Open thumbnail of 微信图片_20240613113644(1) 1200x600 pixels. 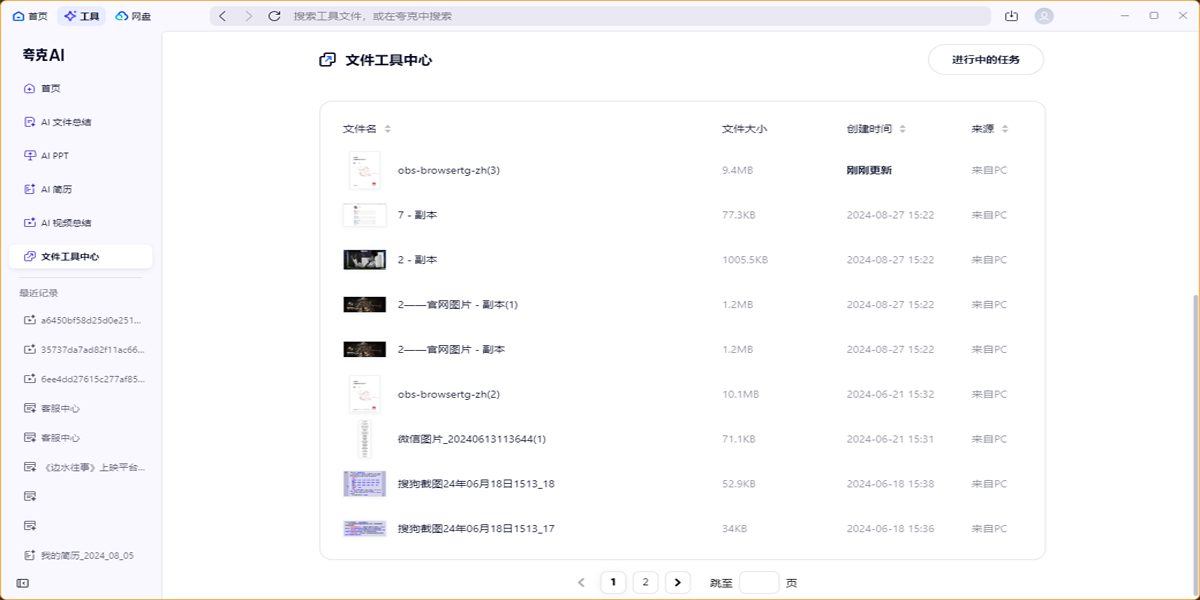click(x=364, y=439)
